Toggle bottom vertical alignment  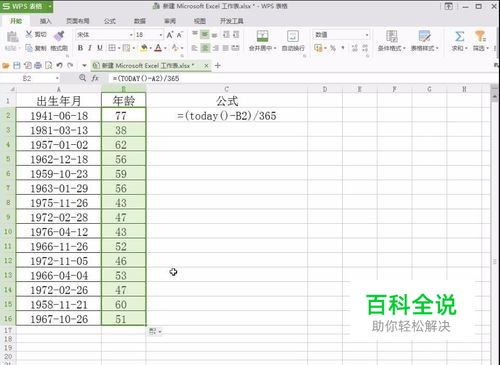215,34
